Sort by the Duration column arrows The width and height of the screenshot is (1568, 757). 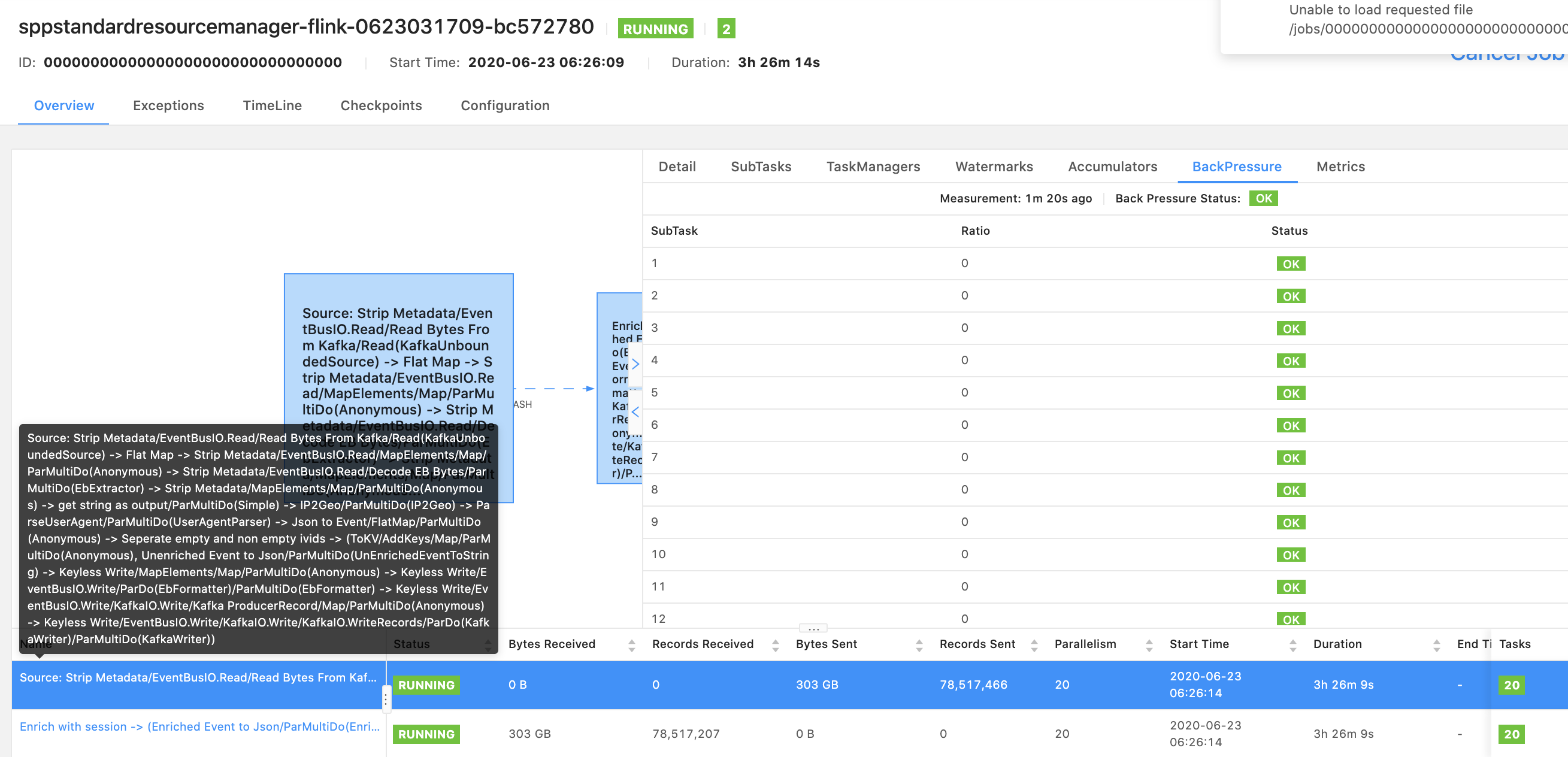1436,645
